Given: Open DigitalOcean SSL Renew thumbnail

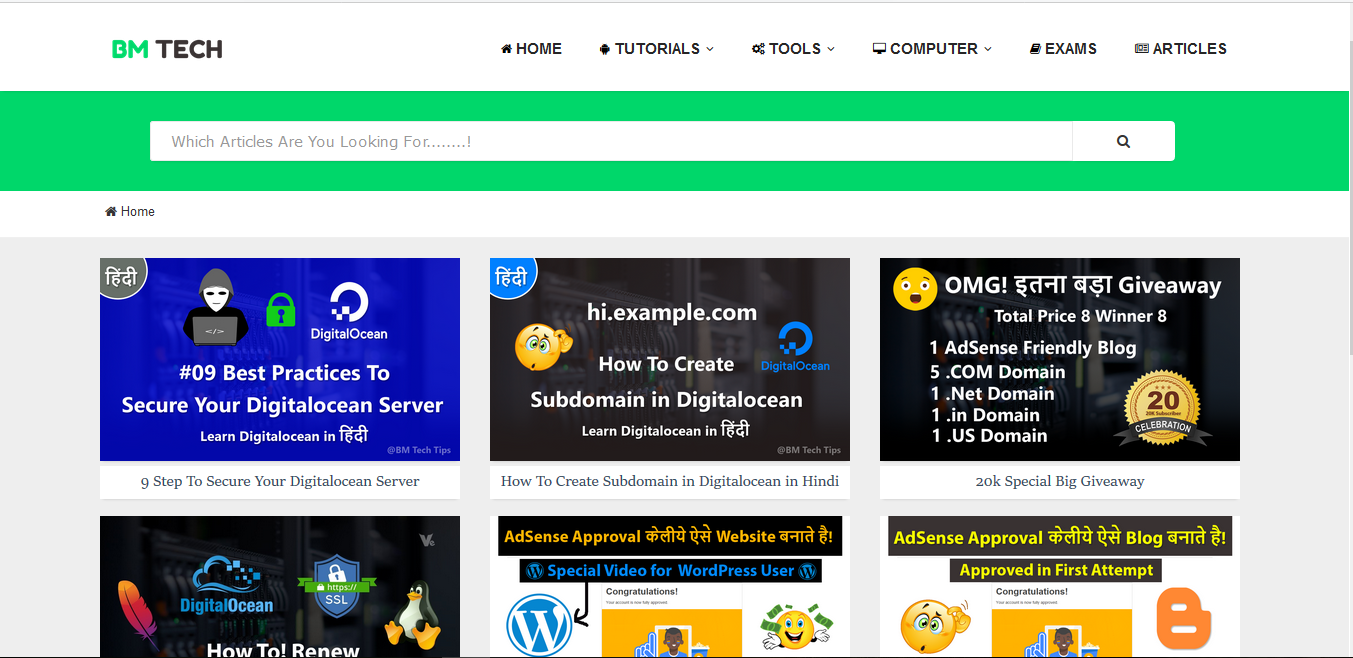Looking at the screenshot, I should tap(280, 587).
